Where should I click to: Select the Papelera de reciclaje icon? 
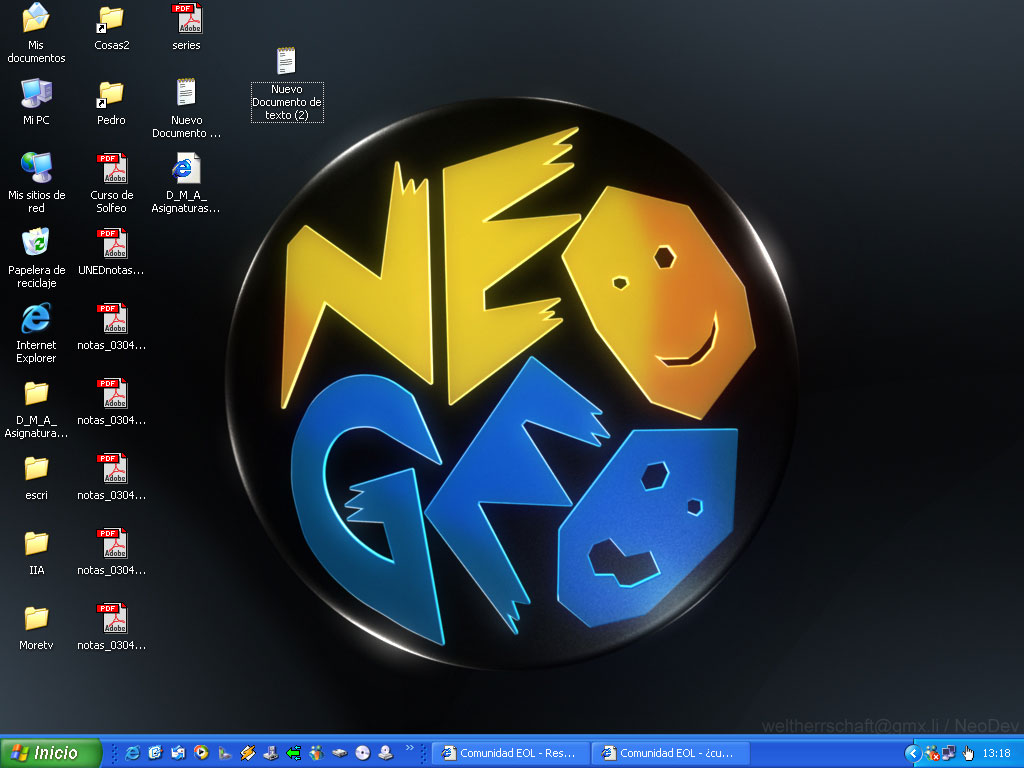[x=36, y=243]
